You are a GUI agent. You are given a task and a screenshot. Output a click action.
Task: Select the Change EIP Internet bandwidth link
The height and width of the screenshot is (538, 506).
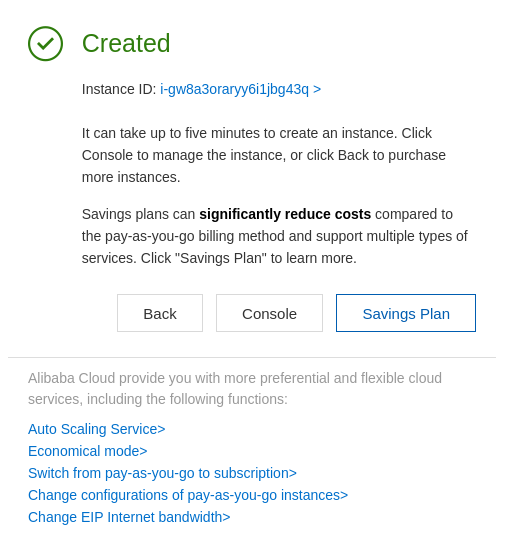[129, 517]
